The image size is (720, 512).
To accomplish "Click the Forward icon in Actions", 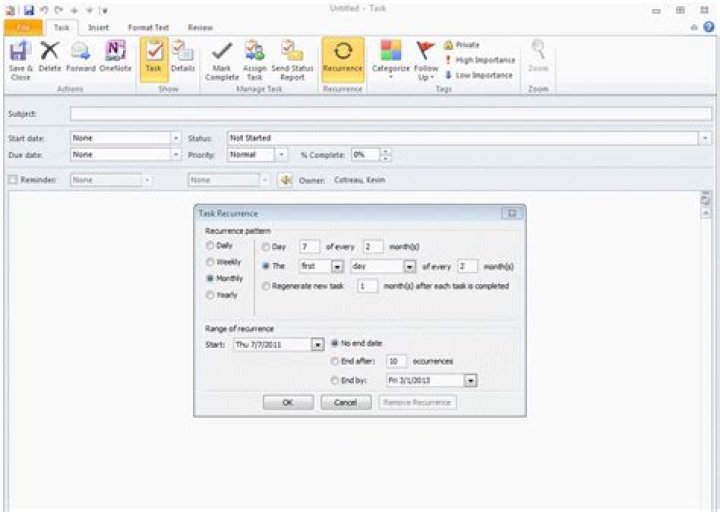I will 81,57.
